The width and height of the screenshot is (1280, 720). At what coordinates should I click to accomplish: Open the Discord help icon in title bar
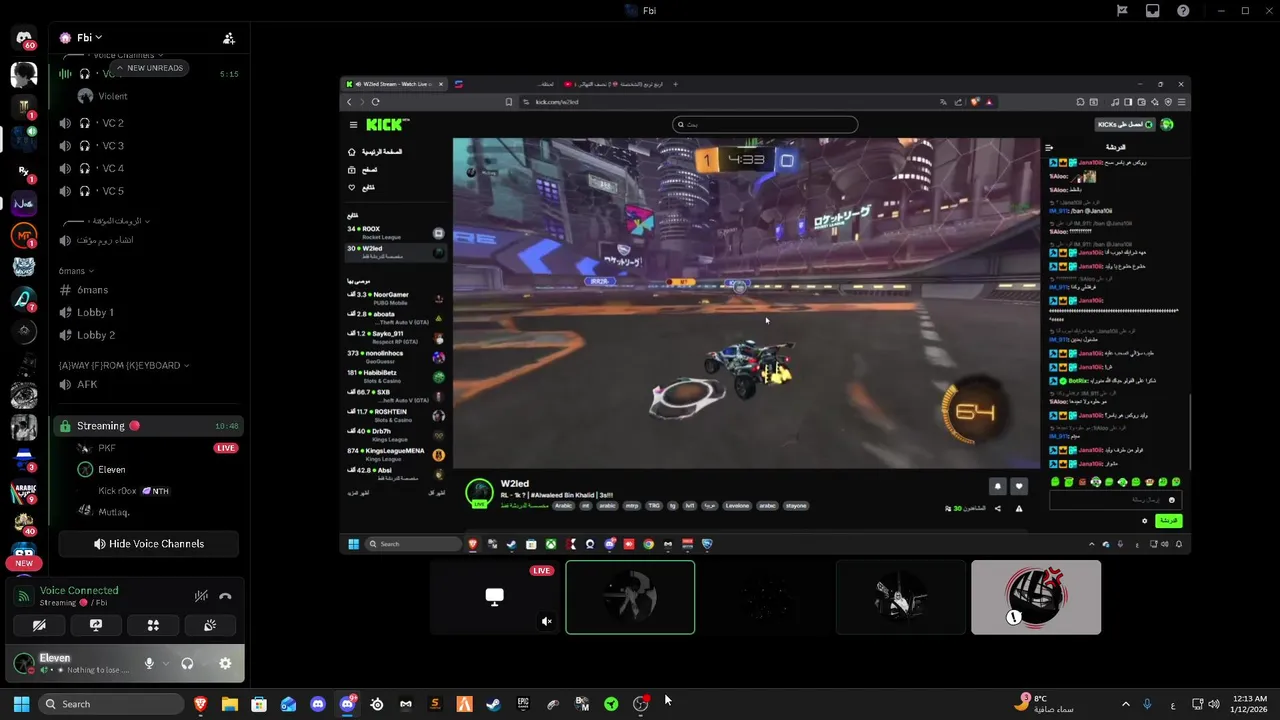(x=1183, y=11)
